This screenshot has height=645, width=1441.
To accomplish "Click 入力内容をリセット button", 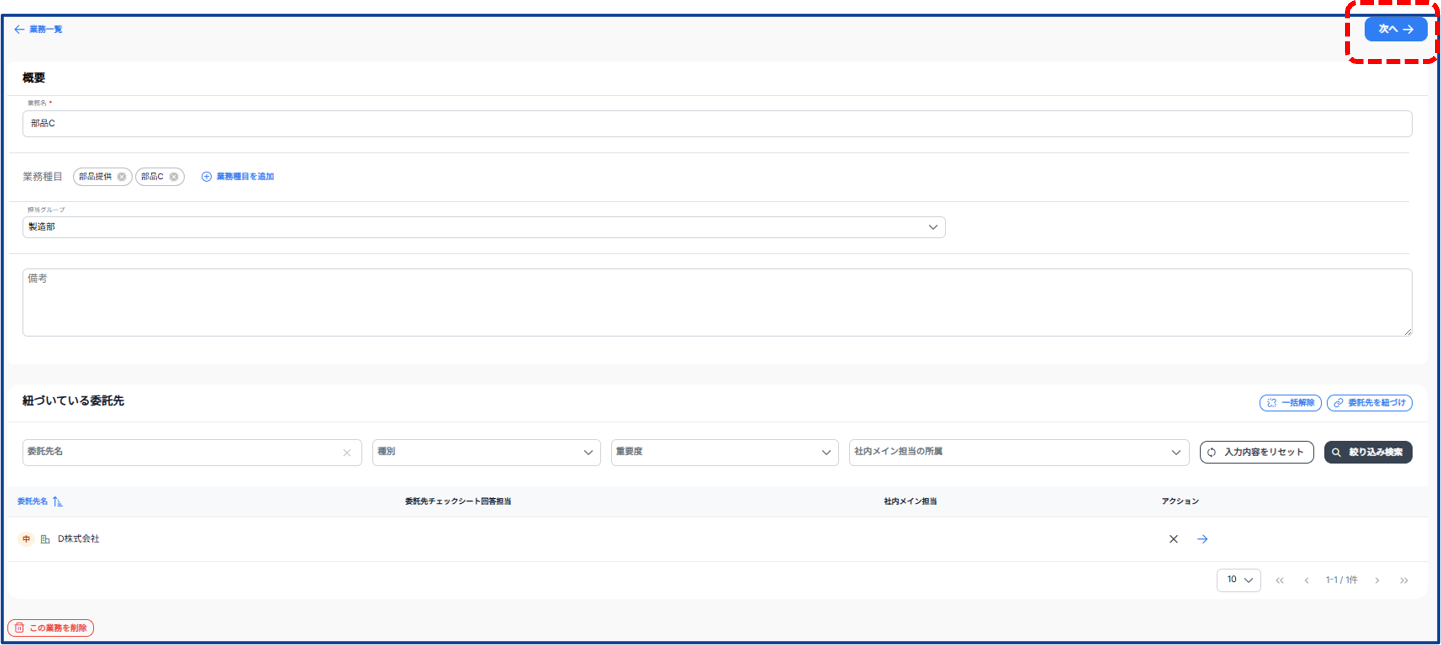I will tap(1256, 452).
